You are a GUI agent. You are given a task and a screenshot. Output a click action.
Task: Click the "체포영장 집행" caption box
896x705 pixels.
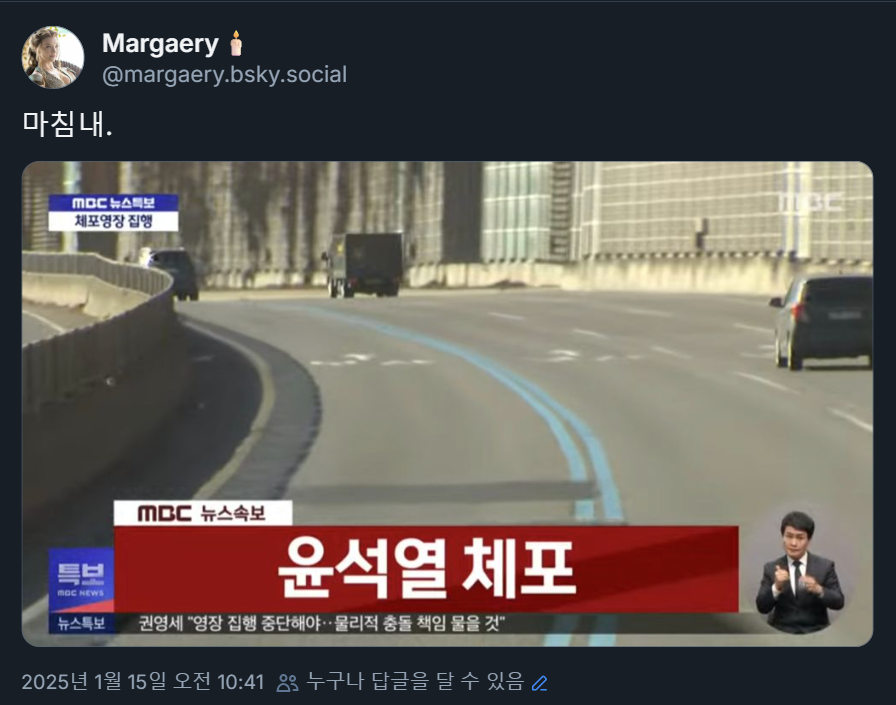pos(113,222)
